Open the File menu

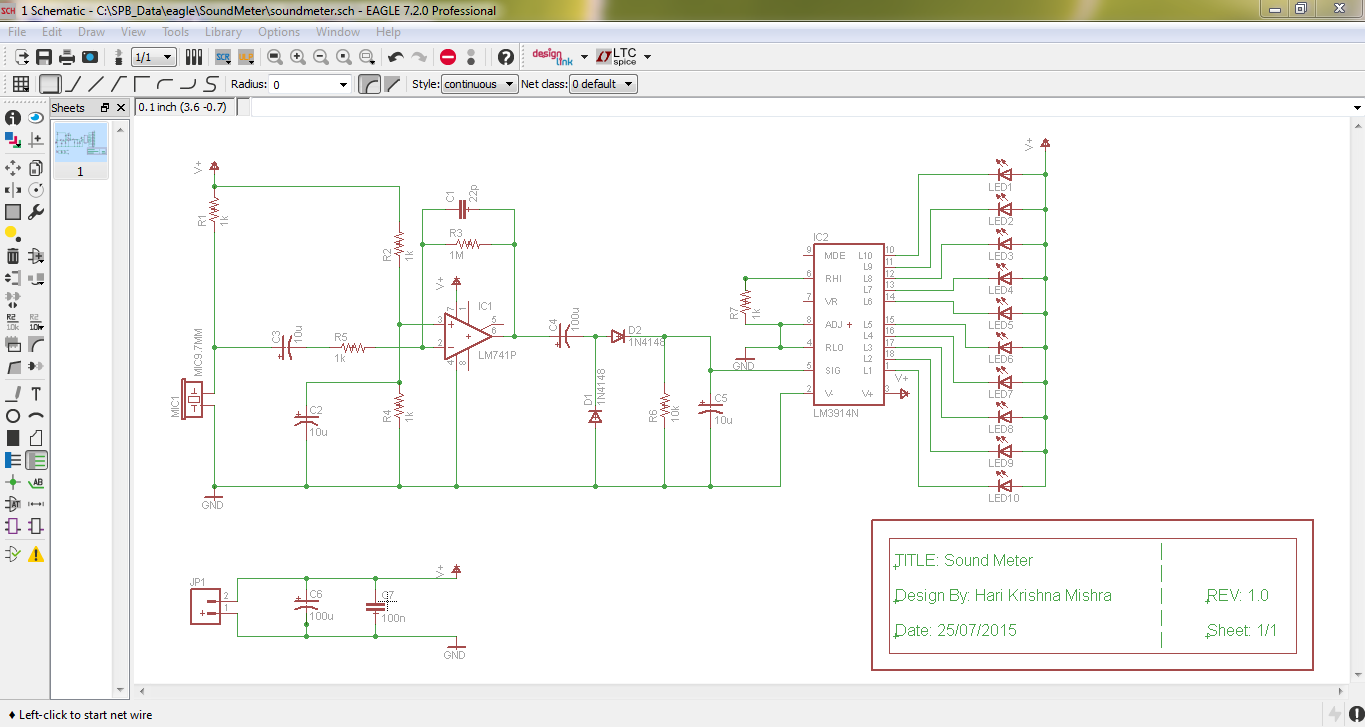(17, 32)
